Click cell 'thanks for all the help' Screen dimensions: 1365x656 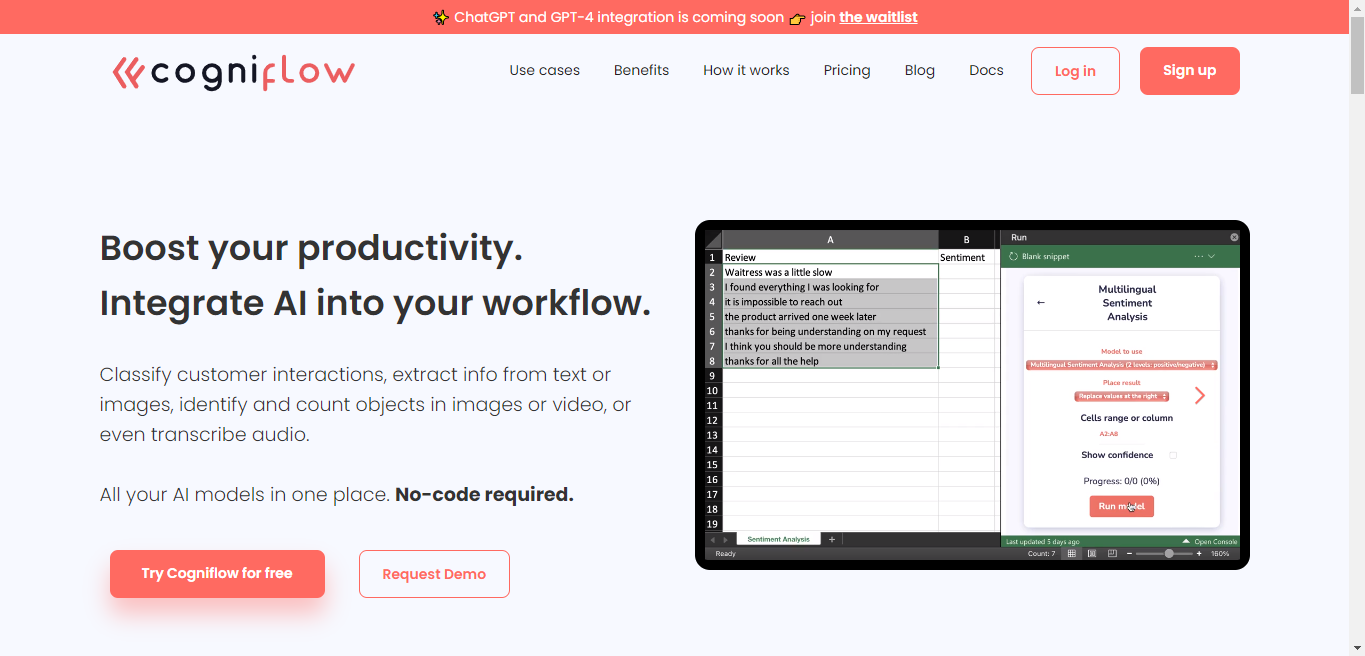tap(830, 361)
